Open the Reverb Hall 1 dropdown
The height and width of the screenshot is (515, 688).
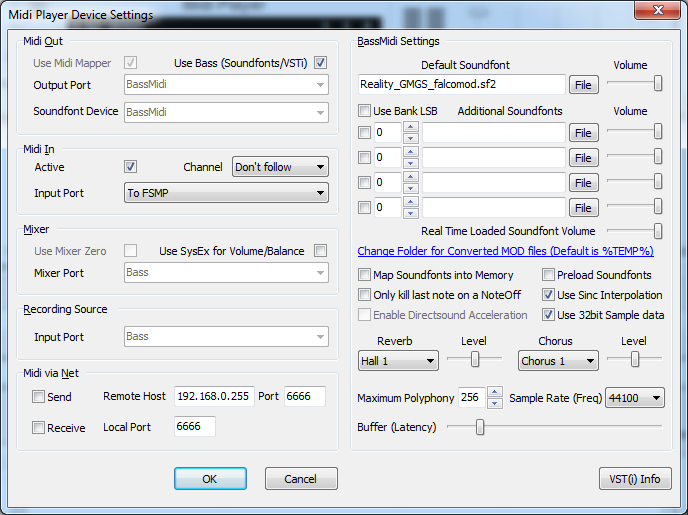pyautogui.click(x=398, y=361)
